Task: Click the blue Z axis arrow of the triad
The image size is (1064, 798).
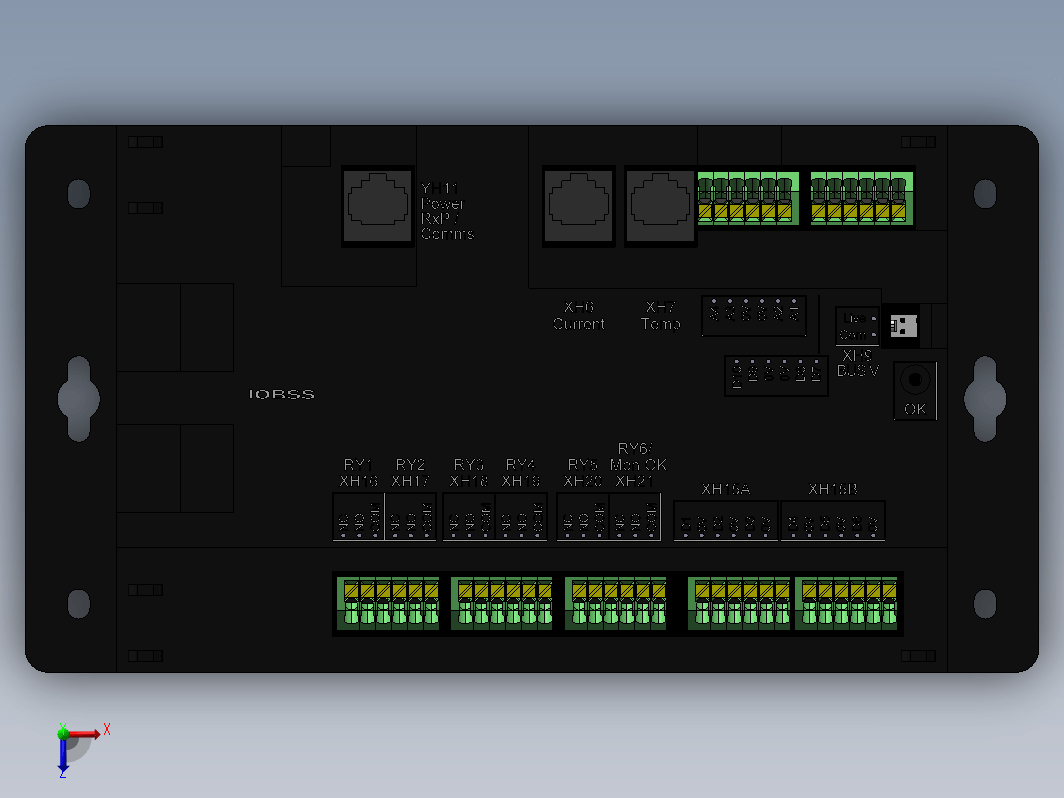Action: click(63, 755)
